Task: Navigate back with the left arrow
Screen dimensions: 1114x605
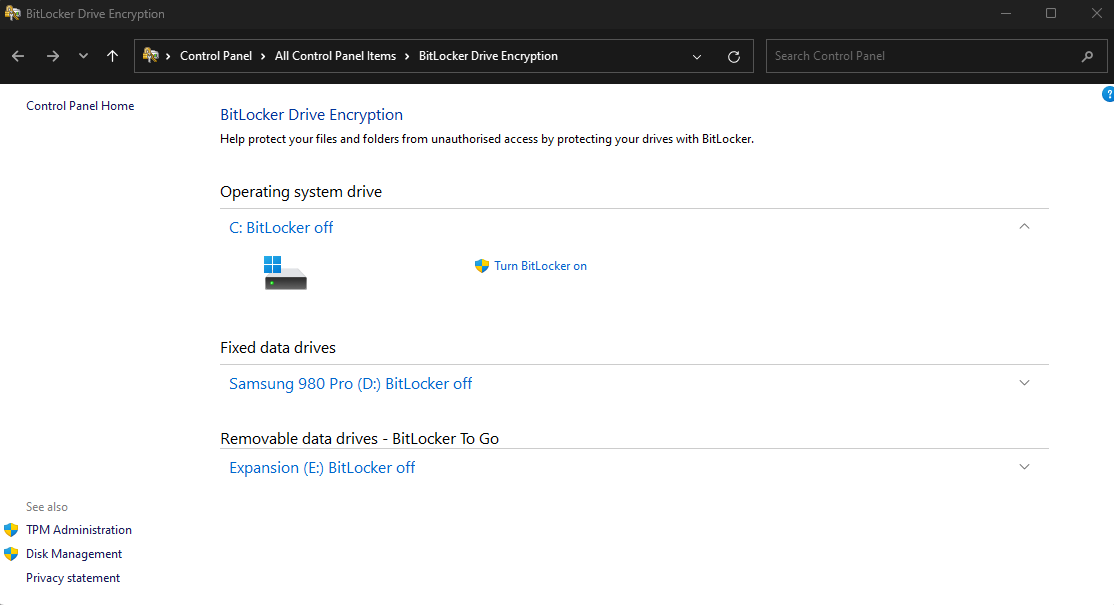Action: pyautogui.click(x=17, y=56)
